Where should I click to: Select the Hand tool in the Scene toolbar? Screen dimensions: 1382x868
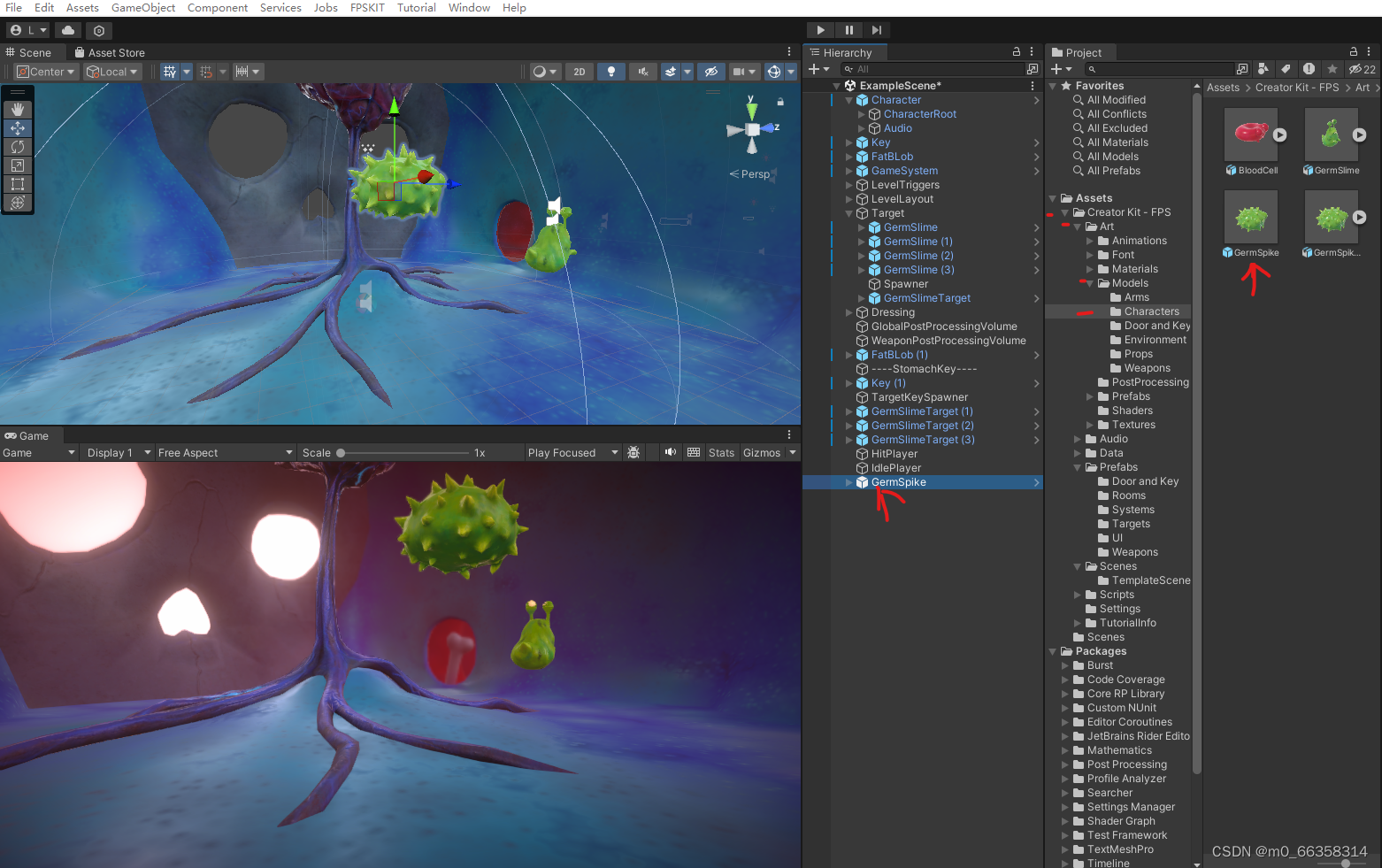tap(18, 109)
